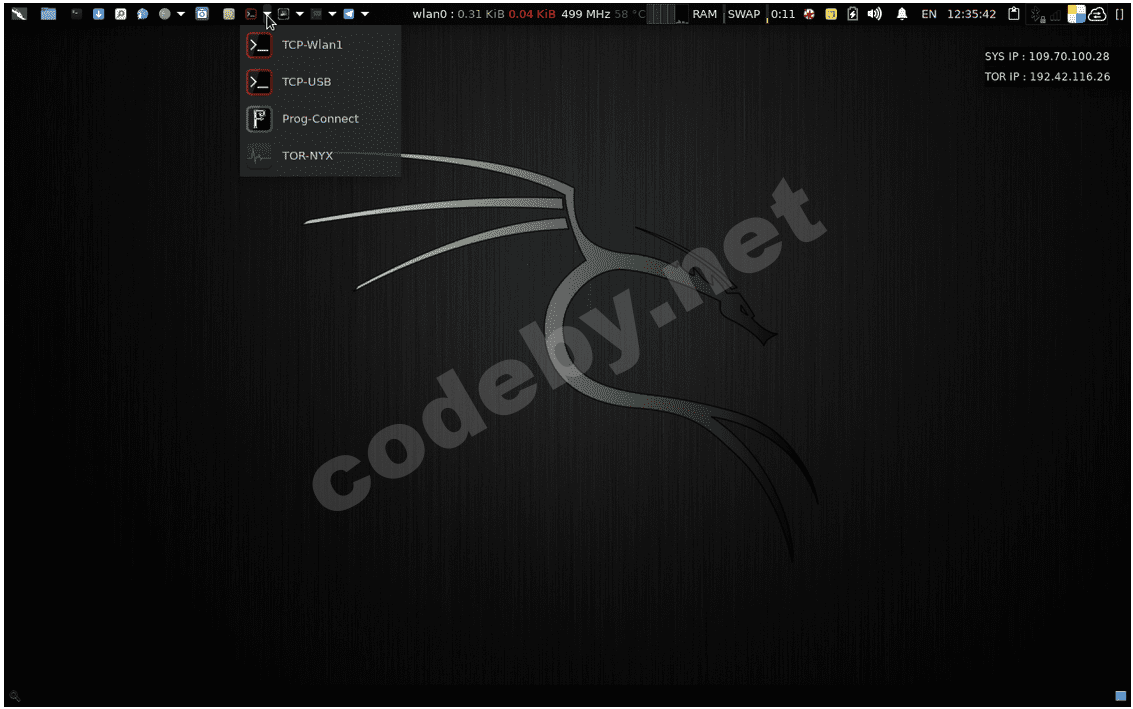Screen dimensions: 1133x709
Task: Select TCP-USB from the launcher menu
Action: point(320,82)
